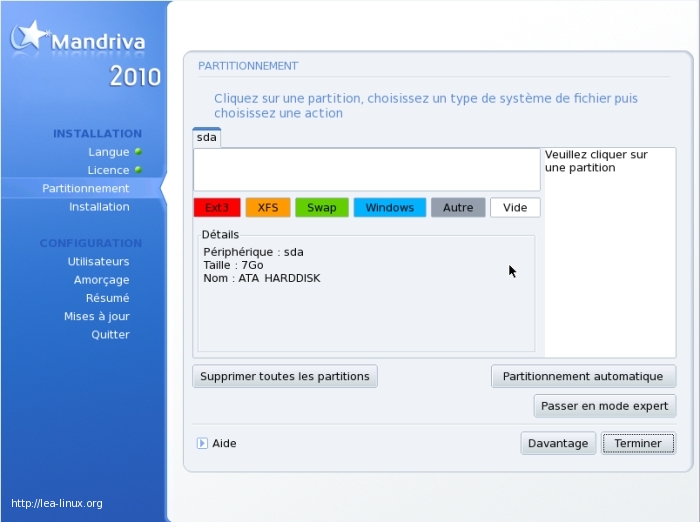This screenshot has width=700, height=522.
Task: Open the lea-linux.org link
Action: pyautogui.click(x=56, y=503)
